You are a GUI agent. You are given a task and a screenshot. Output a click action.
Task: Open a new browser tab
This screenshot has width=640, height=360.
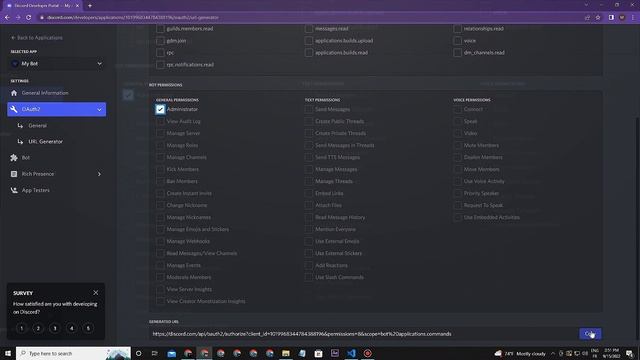click(90, 6)
